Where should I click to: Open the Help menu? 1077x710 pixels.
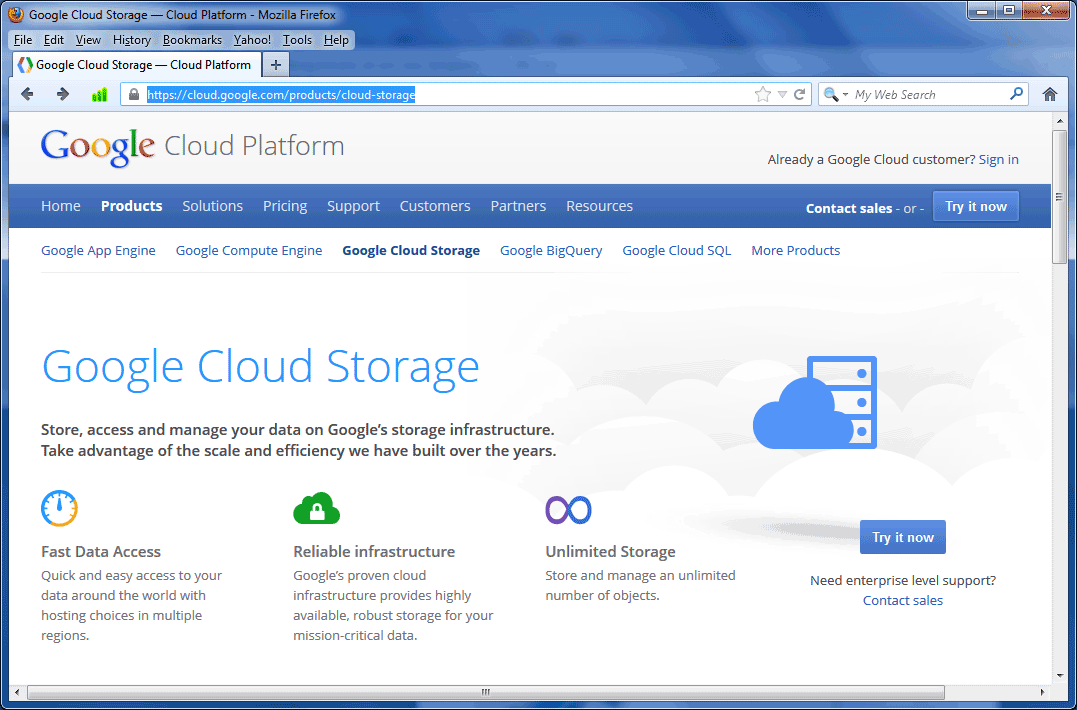coord(336,40)
